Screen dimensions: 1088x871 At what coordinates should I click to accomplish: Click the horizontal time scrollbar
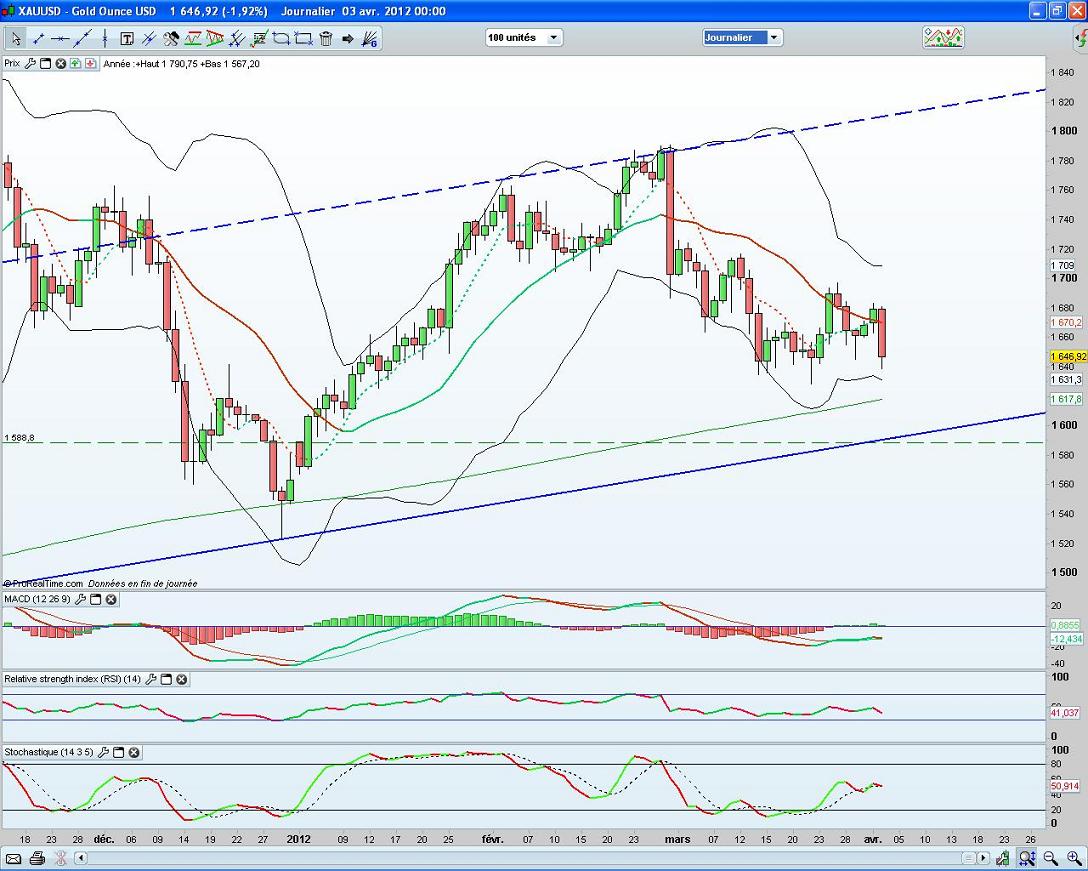[x=500, y=858]
